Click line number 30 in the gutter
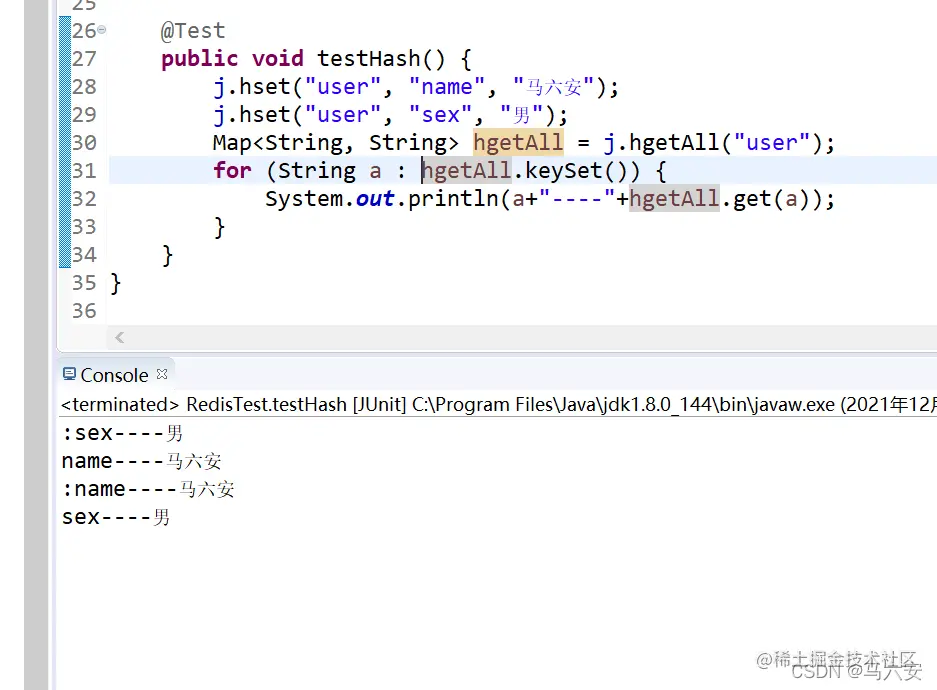Image resolution: width=937 pixels, height=690 pixels. (x=84, y=143)
